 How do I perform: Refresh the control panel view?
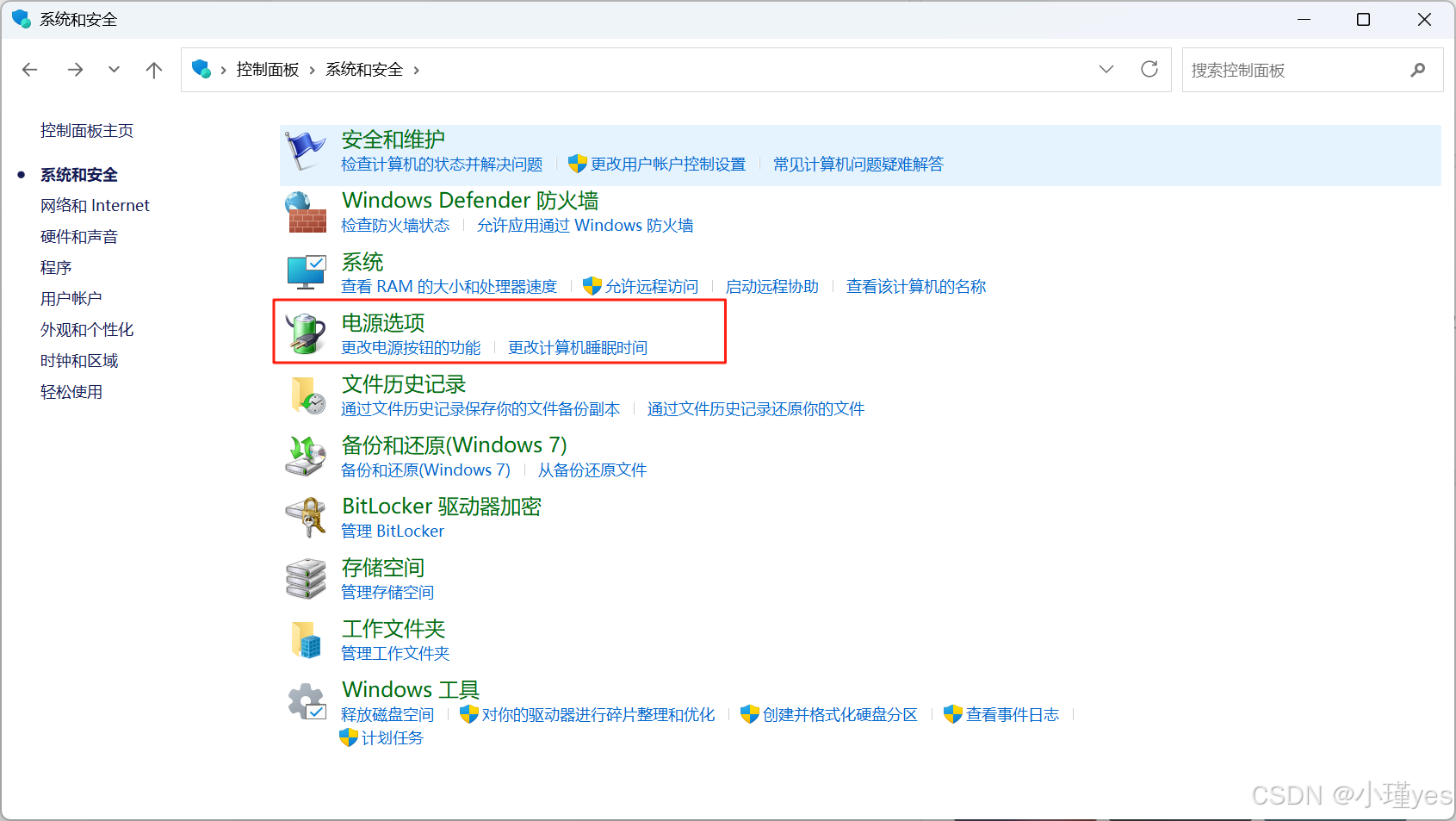point(1149,69)
